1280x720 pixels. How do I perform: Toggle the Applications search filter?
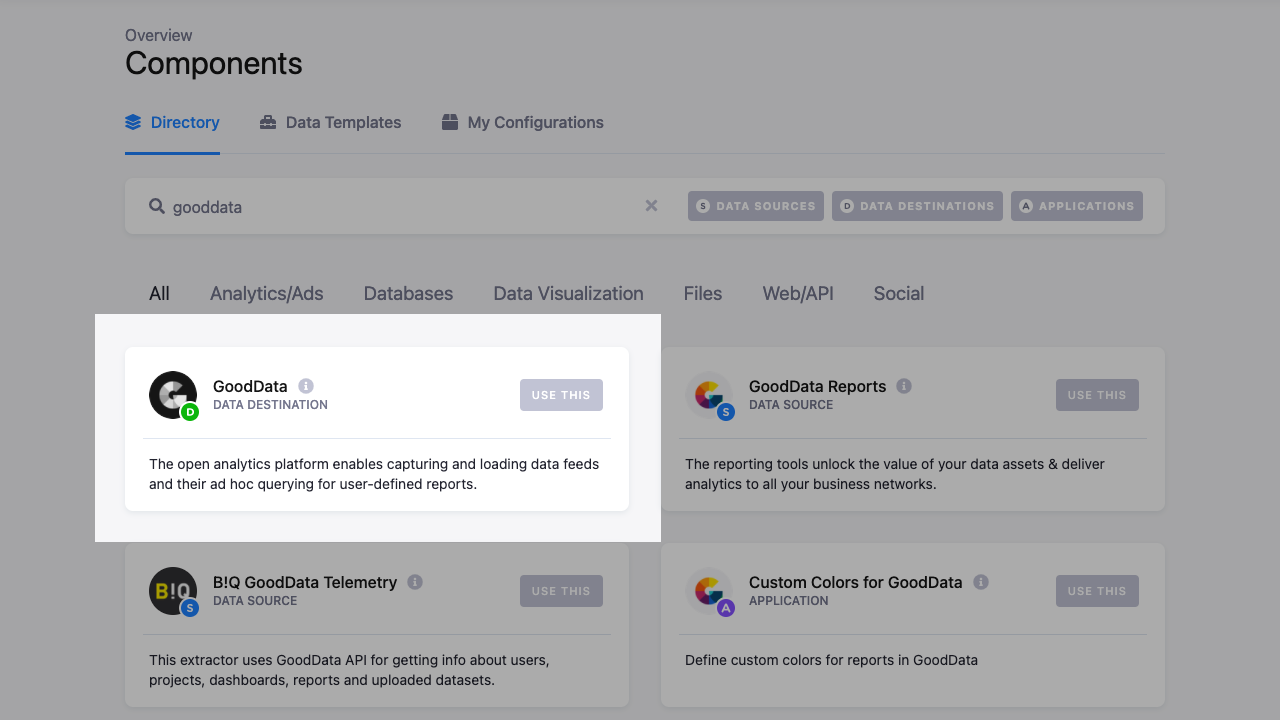pos(1077,206)
